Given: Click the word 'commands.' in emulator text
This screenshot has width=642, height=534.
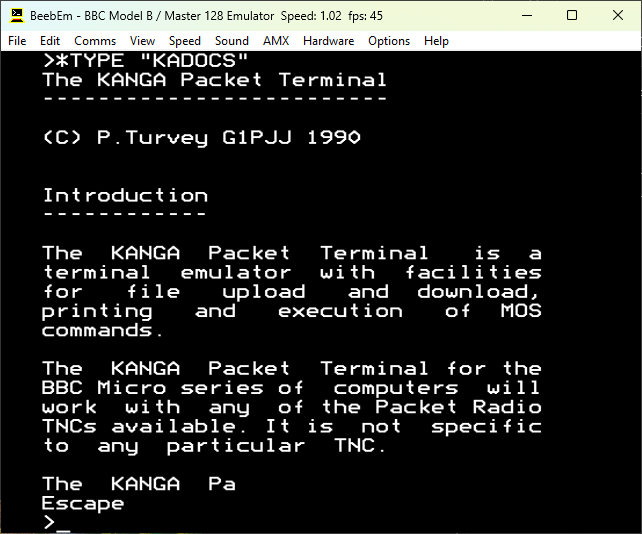Looking at the screenshot, I should tap(102, 330).
